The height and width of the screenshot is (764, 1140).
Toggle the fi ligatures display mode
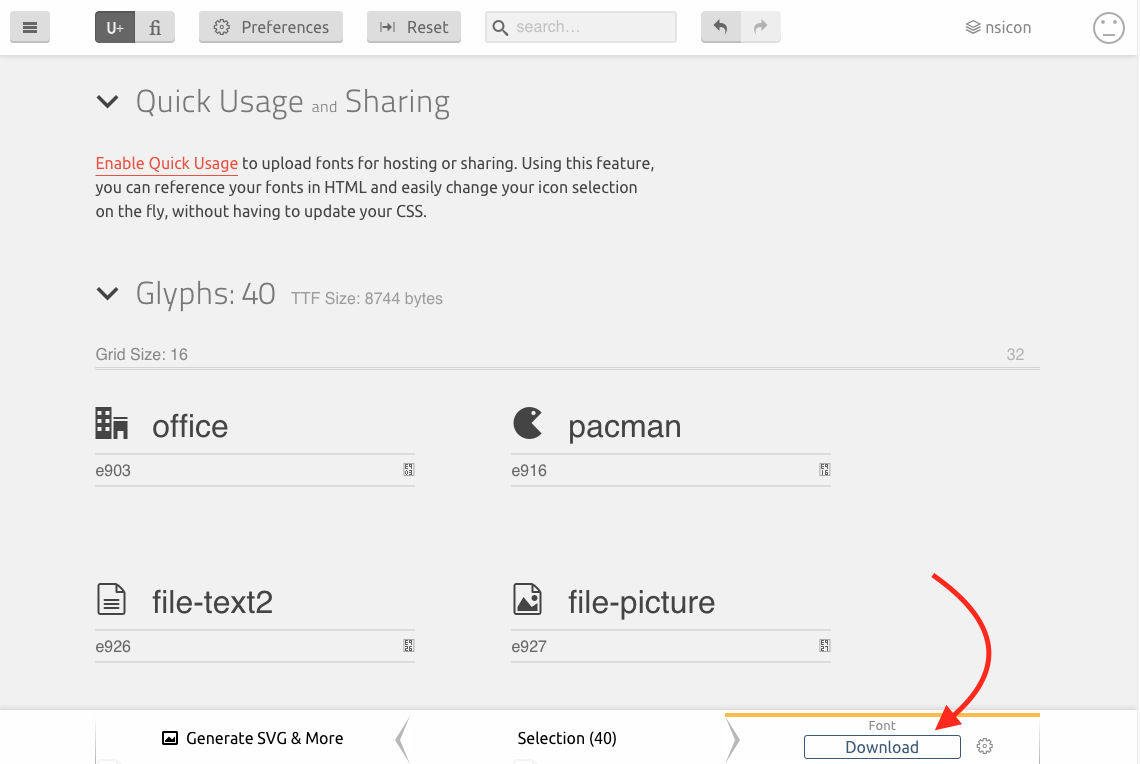(155, 28)
